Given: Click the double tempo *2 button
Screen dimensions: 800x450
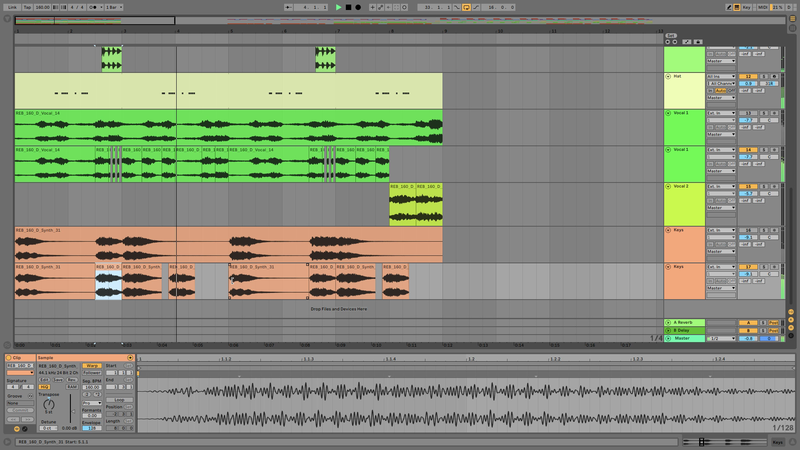Looking at the screenshot, I should 97,394.
